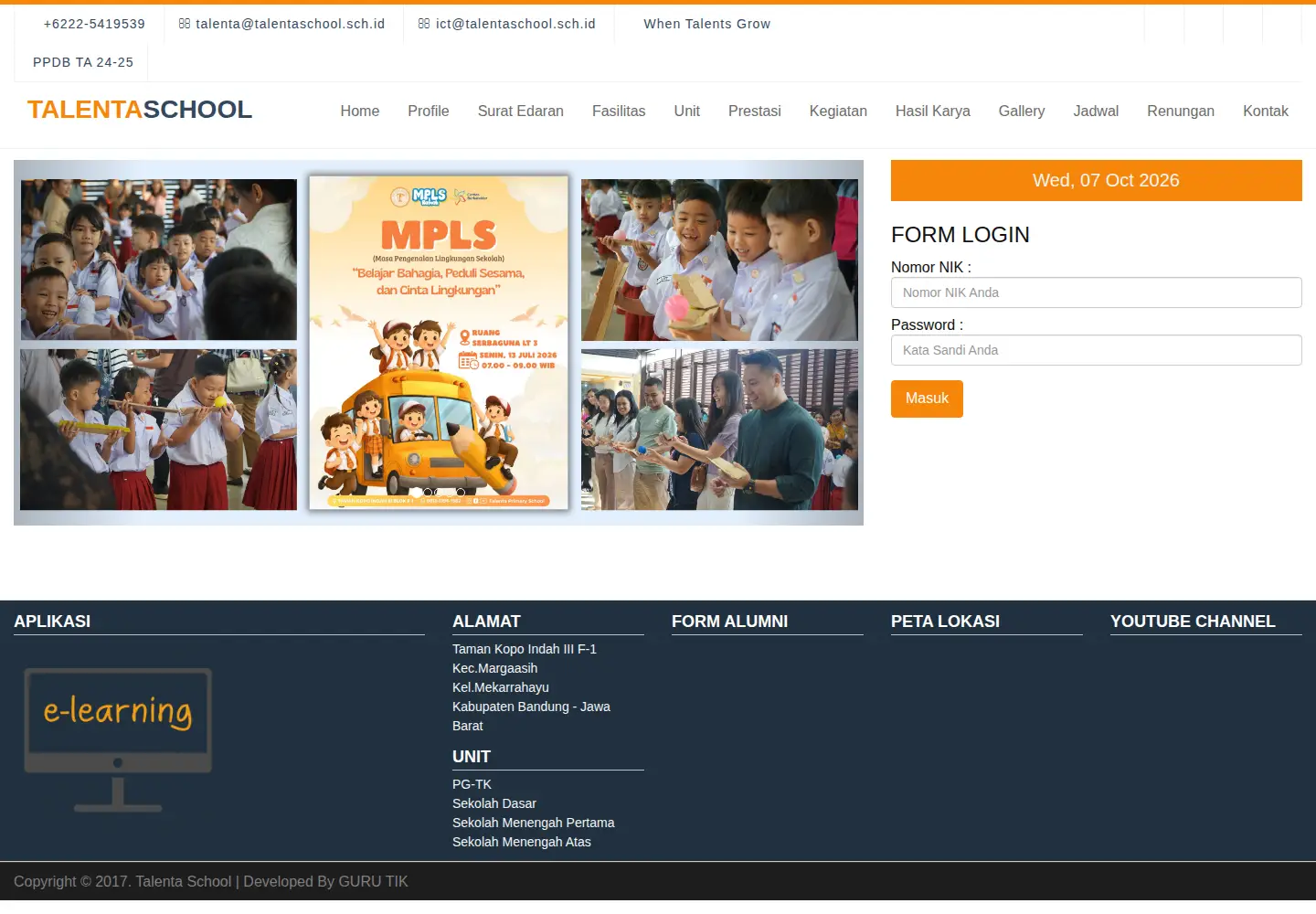The width and height of the screenshot is (1316, 914).
Task: Open the Profile menu
Action: pyautogui.click(x=429, y=111)
